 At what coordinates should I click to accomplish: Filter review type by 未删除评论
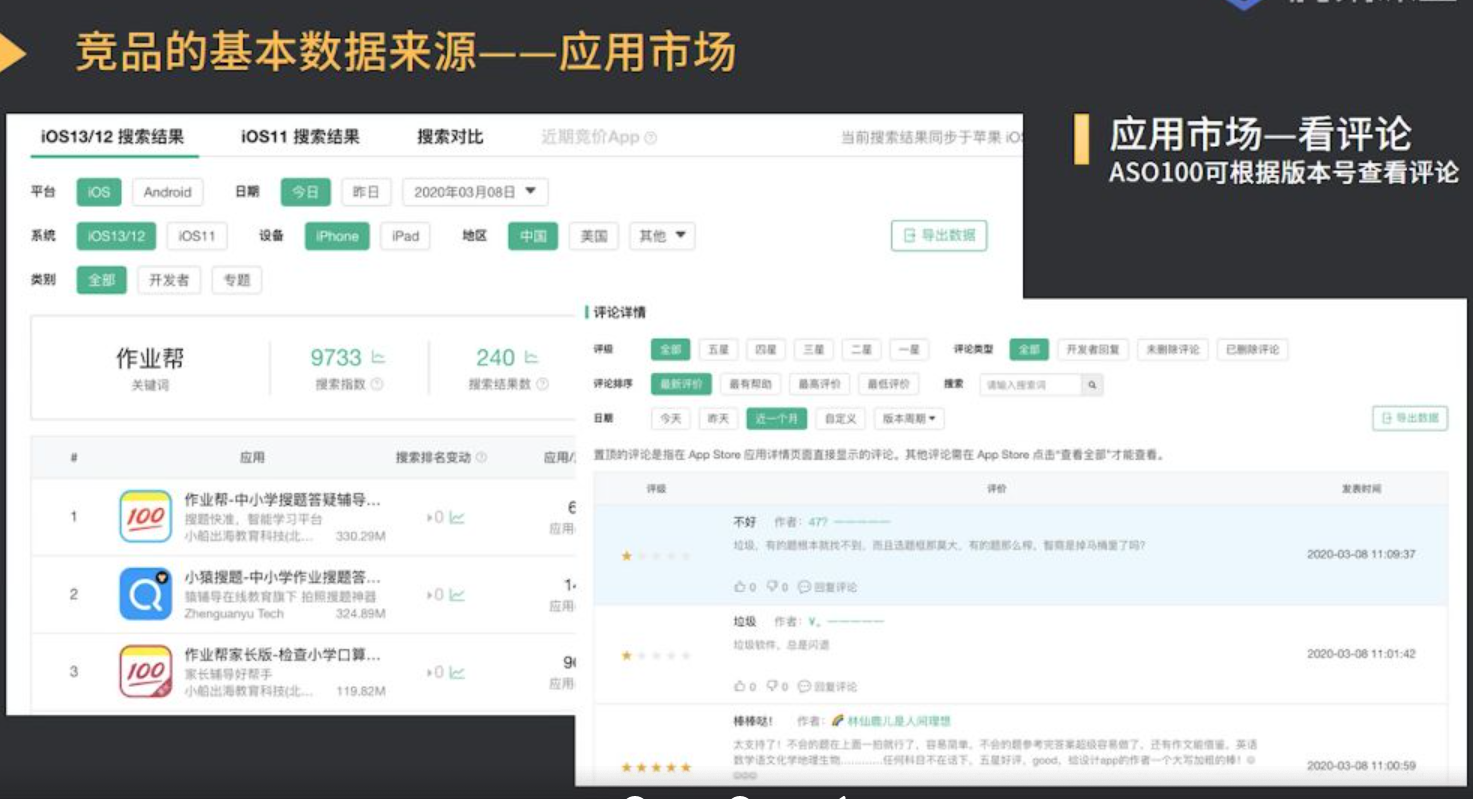point(1173,350)
